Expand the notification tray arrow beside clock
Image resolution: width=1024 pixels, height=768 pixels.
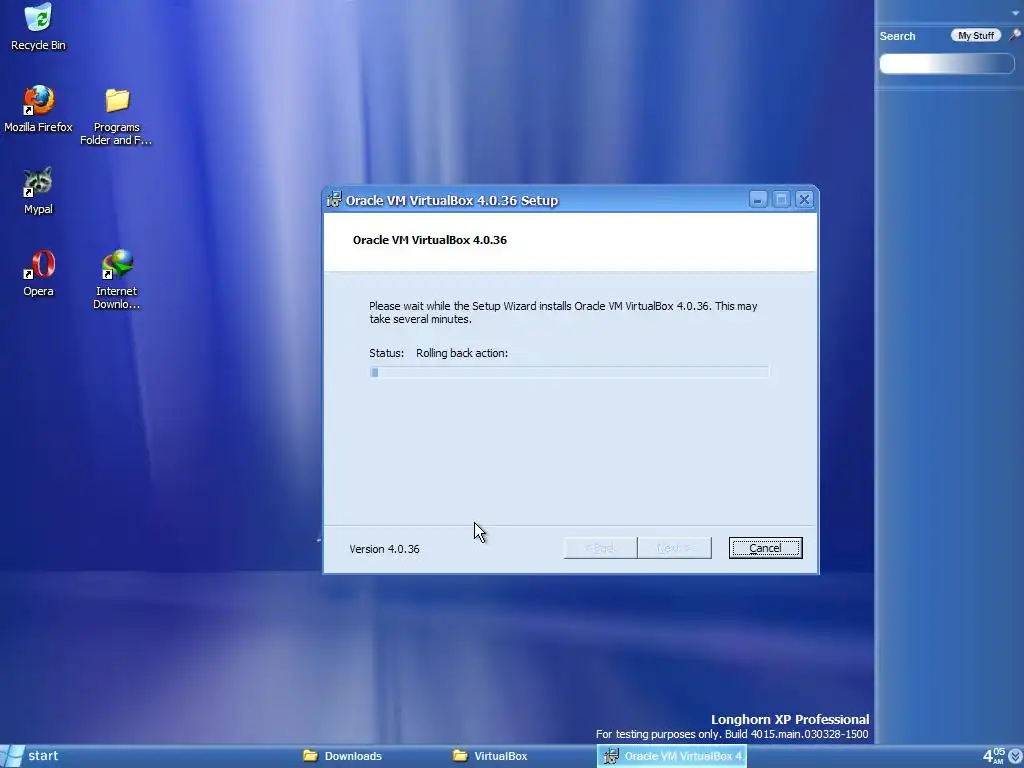(x=1015, y=756)
